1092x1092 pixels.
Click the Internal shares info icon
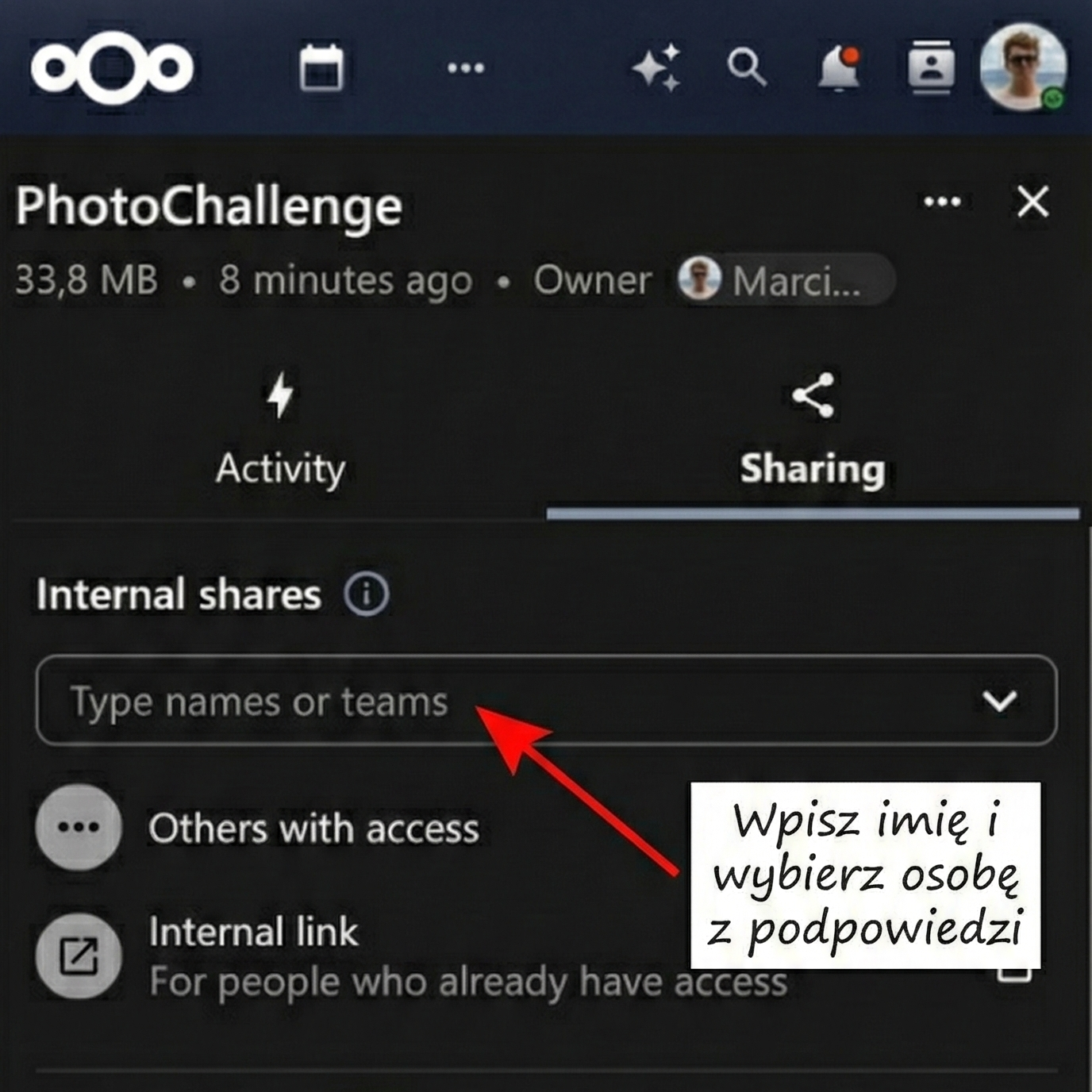click(x=366, y=594)
